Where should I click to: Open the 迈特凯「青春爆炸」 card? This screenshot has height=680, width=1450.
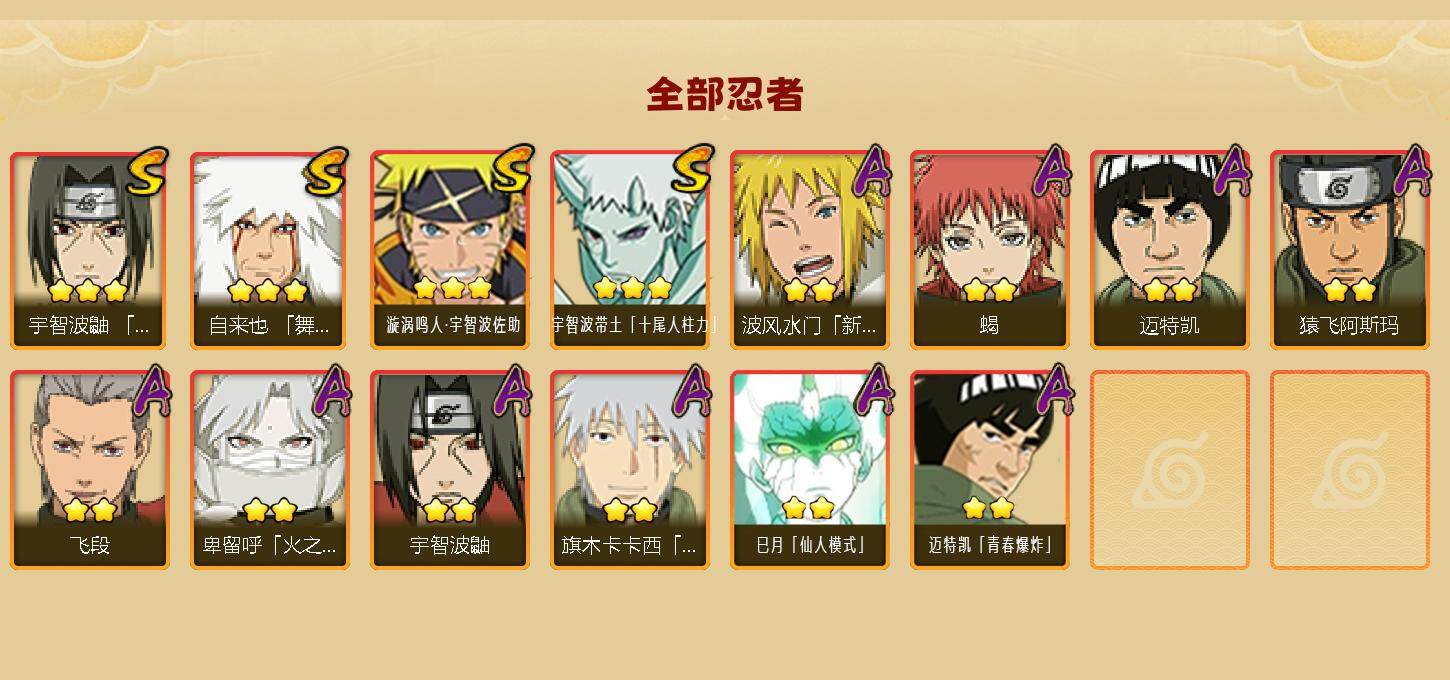tap(989, 470)
